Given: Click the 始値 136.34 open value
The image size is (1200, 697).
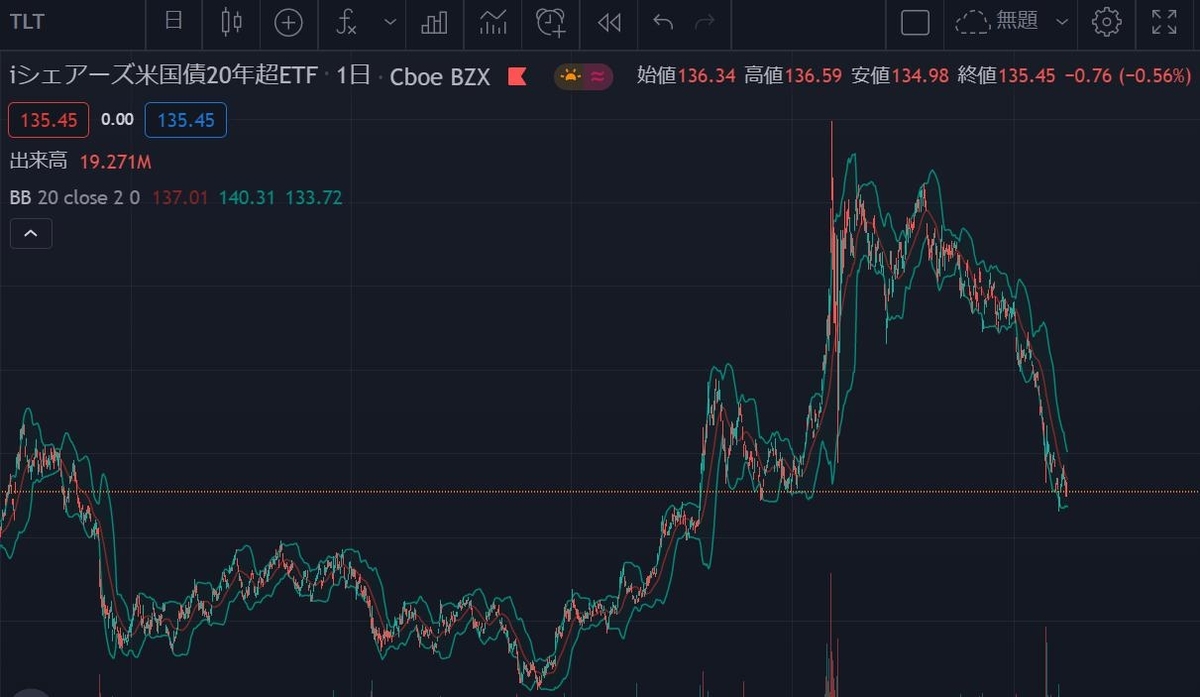Looking at the screenshot, I should (686, 76).
